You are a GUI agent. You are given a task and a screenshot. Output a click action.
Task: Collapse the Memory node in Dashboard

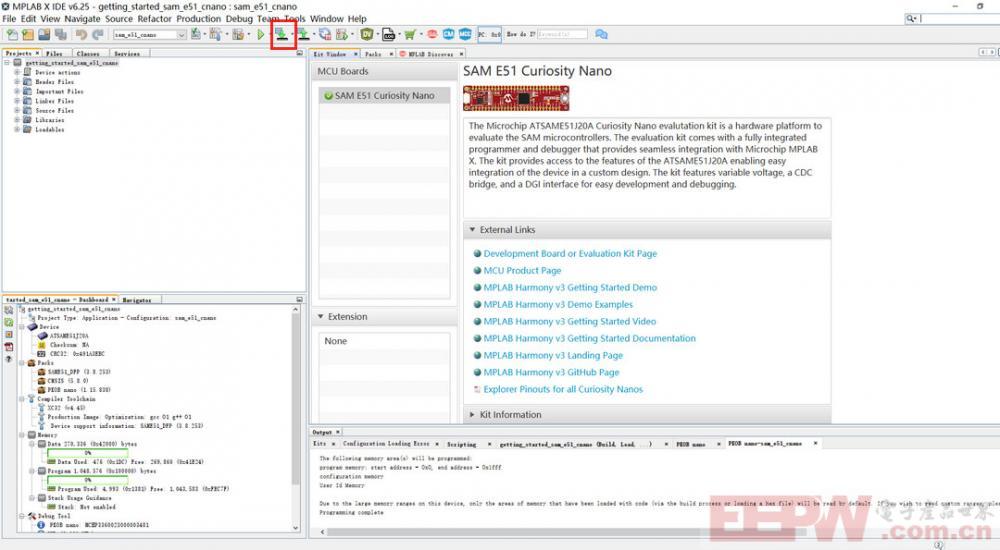(x=23, y=435)
